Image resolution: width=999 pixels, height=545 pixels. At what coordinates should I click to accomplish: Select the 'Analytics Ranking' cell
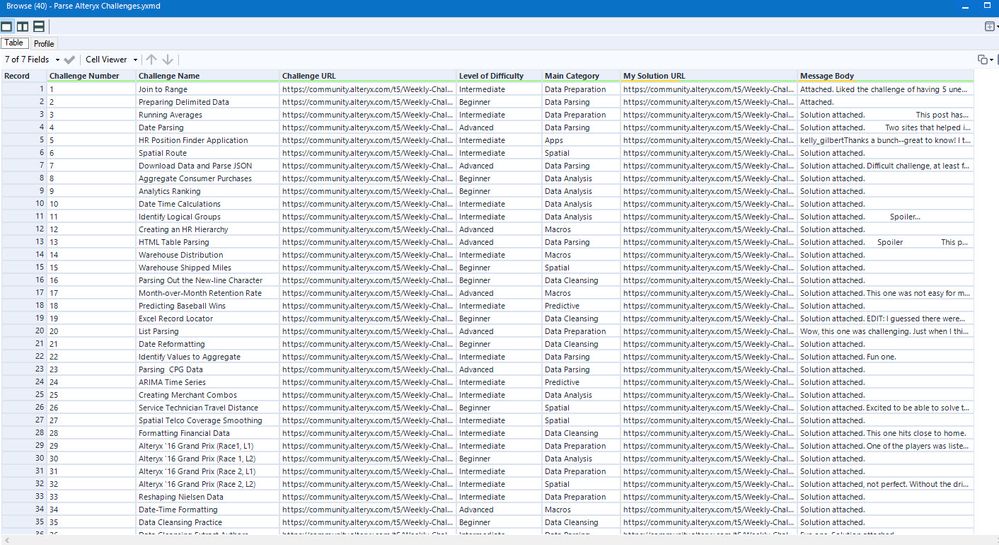tap(208, 191)
